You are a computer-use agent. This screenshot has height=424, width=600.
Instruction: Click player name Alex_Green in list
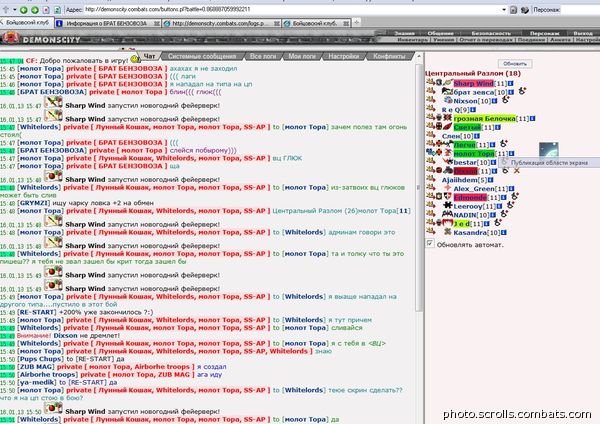pos(474,189)
